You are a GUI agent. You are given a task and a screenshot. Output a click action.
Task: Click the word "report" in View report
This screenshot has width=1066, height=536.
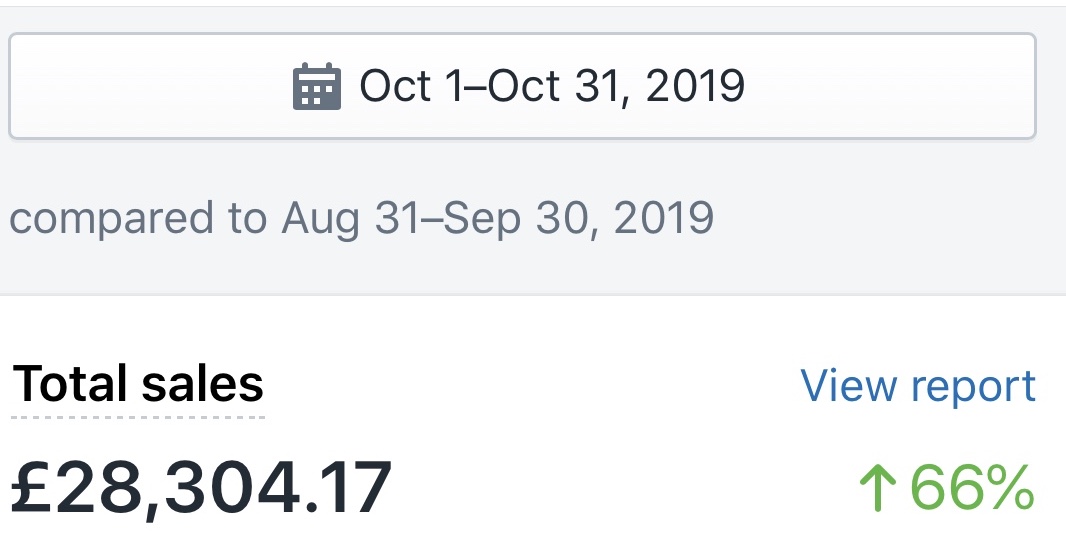[x=973, y=388]
